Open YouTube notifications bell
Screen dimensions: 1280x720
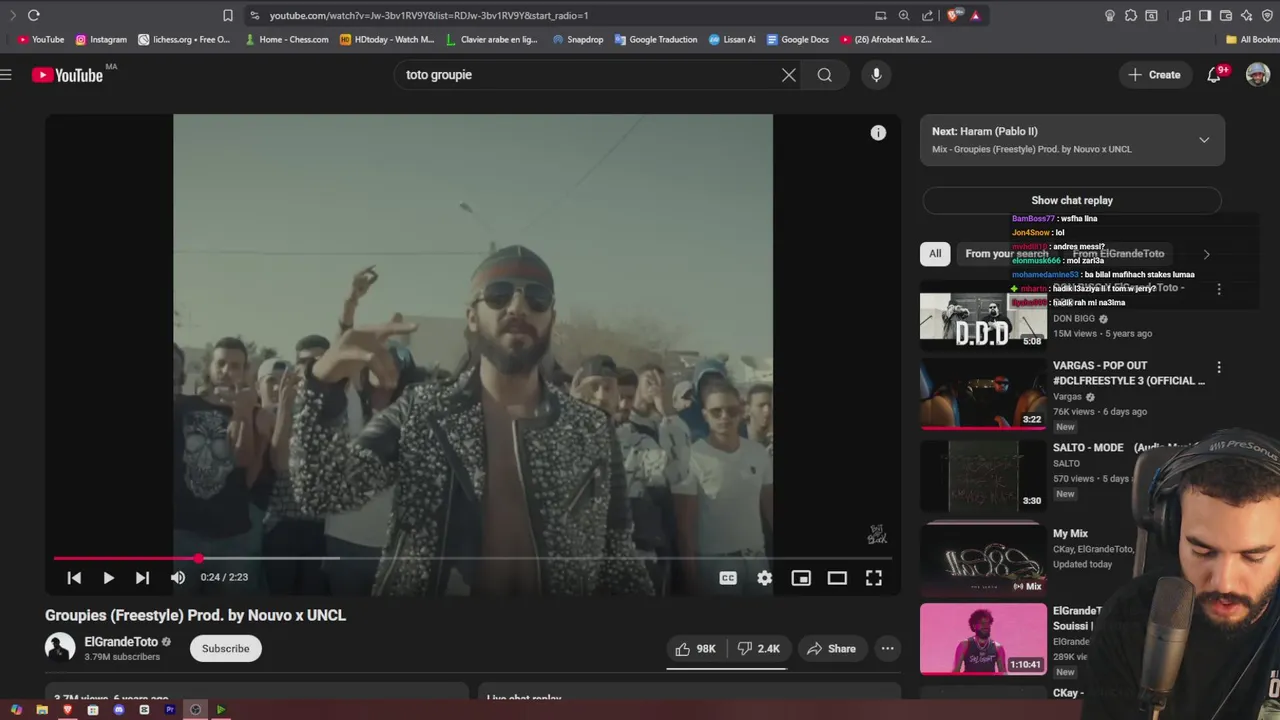[x=1214, y=75]
